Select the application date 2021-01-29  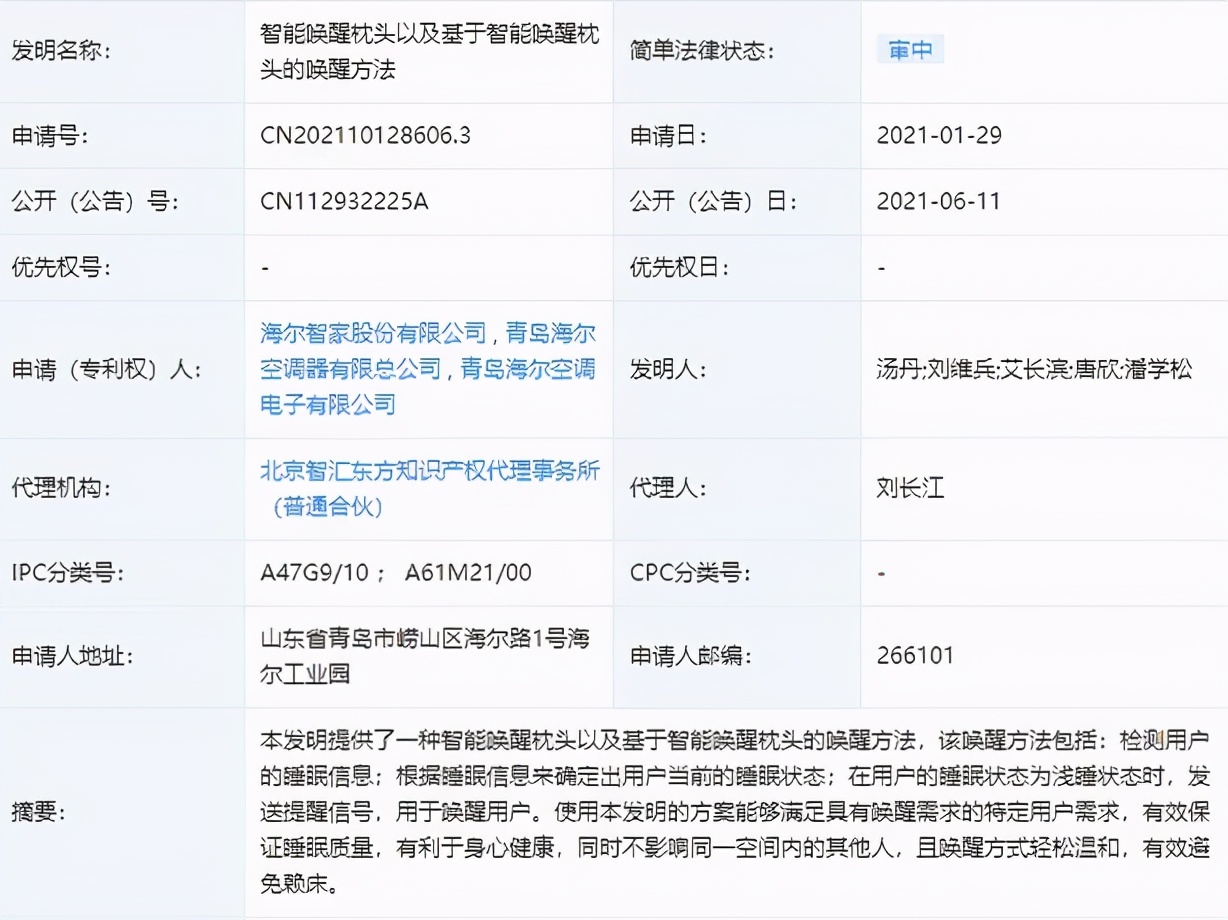(939, 135)
